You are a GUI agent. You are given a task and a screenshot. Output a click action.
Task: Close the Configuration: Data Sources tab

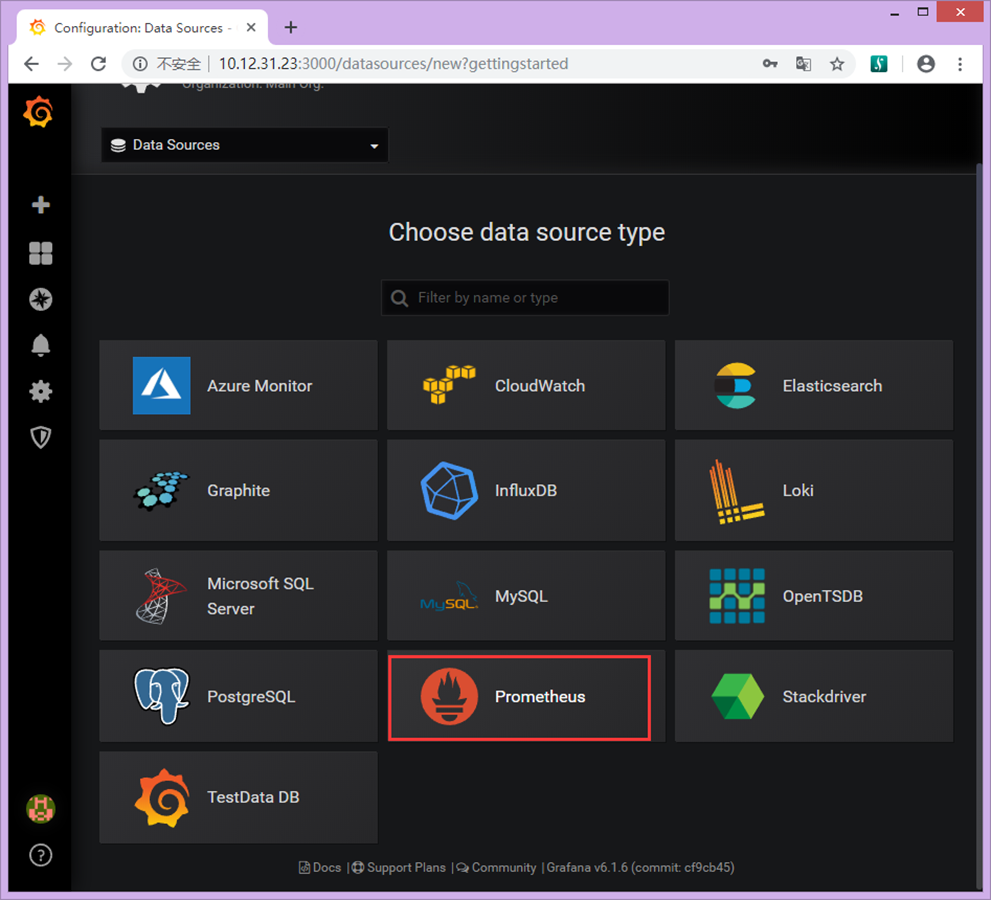tap(251, 27)
